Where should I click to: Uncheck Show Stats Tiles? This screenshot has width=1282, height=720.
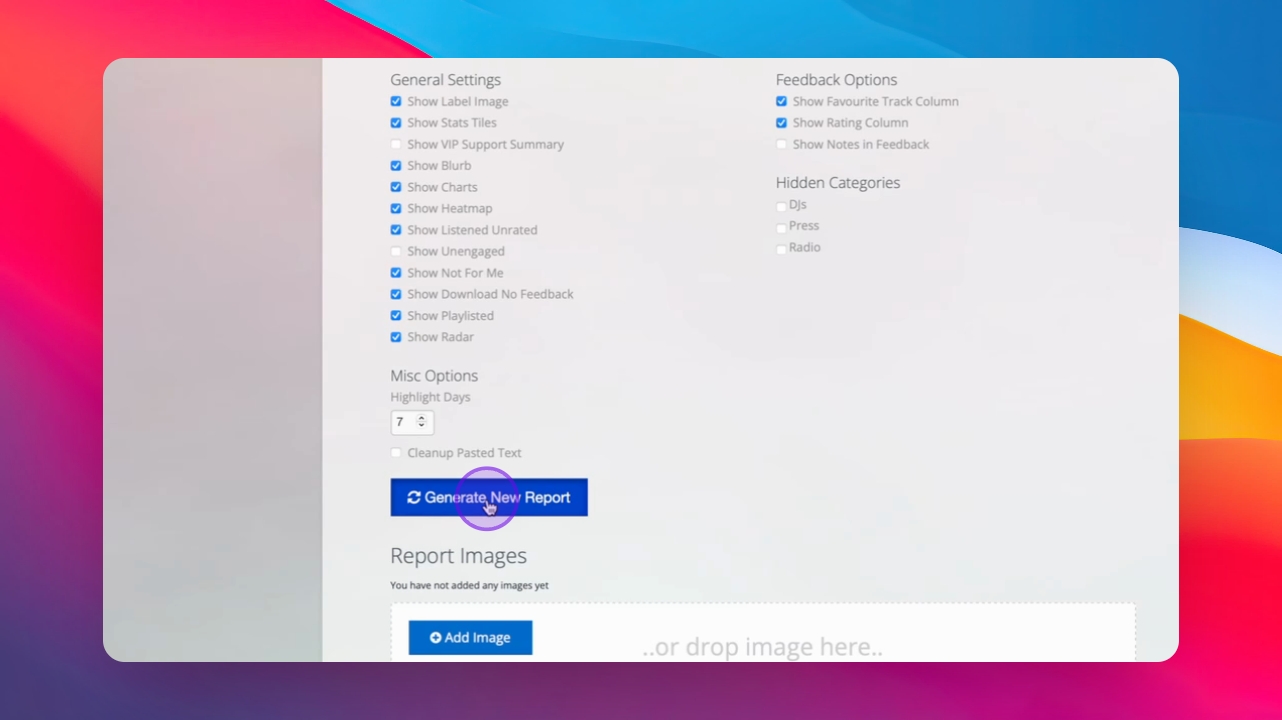[396, 123]
